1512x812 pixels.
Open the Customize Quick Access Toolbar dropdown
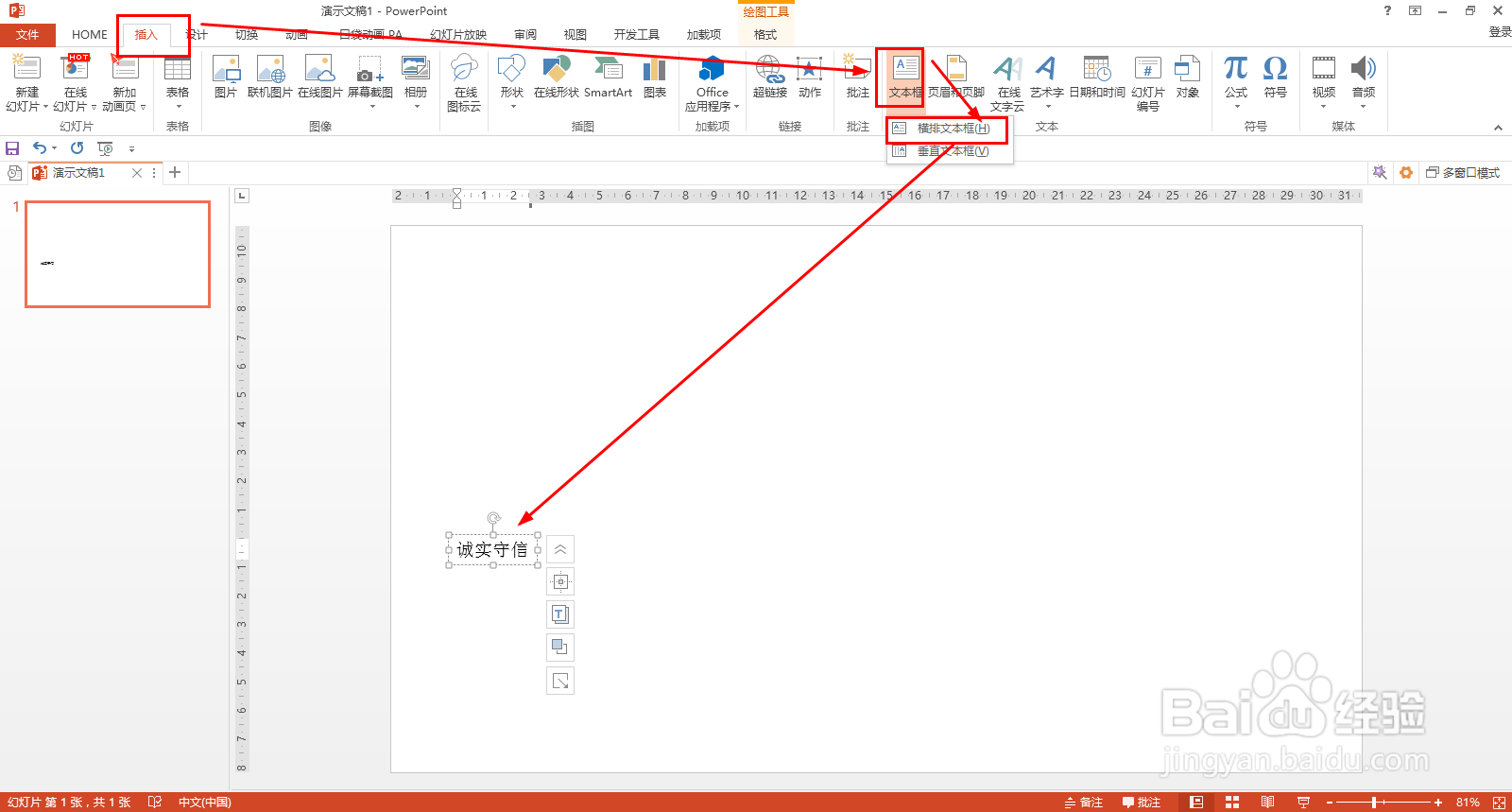[131, 148]
